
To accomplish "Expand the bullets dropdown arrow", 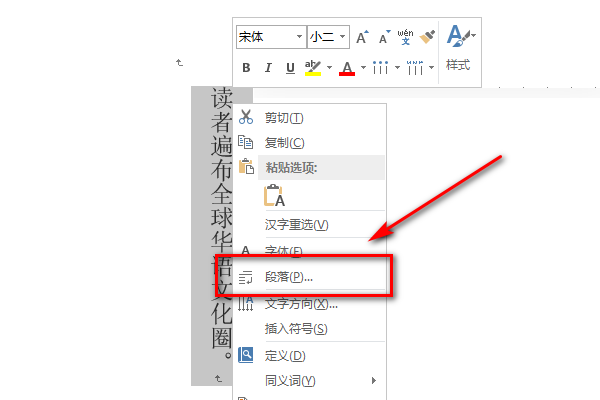I will point(398,68).
